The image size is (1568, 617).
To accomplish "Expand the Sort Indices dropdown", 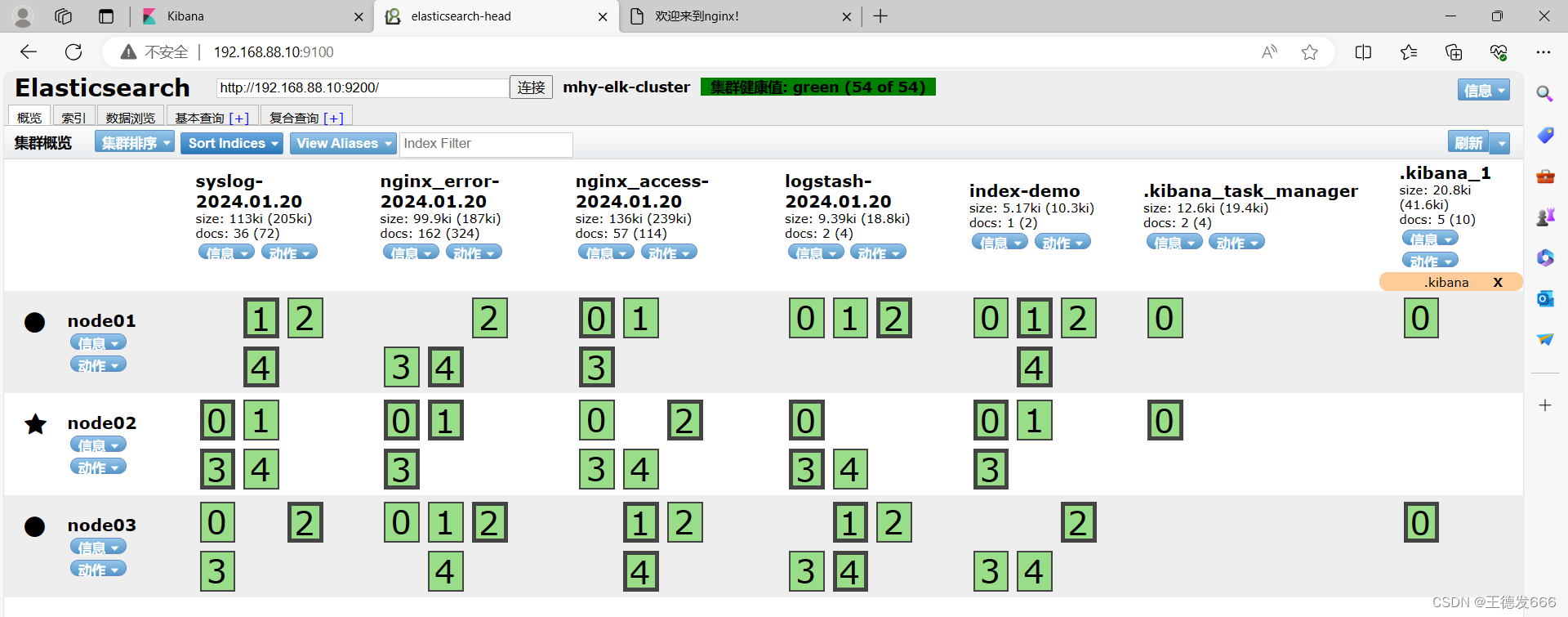I will 233,143.
